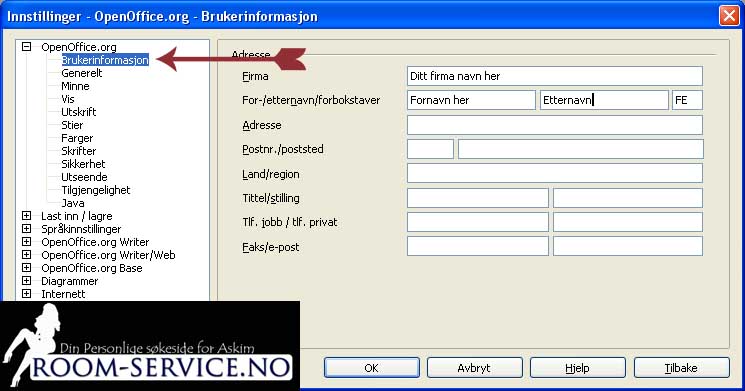This screenshot has height=391, width=745.
Task: Select the Diagrammer label
Action: coord(69,281)
